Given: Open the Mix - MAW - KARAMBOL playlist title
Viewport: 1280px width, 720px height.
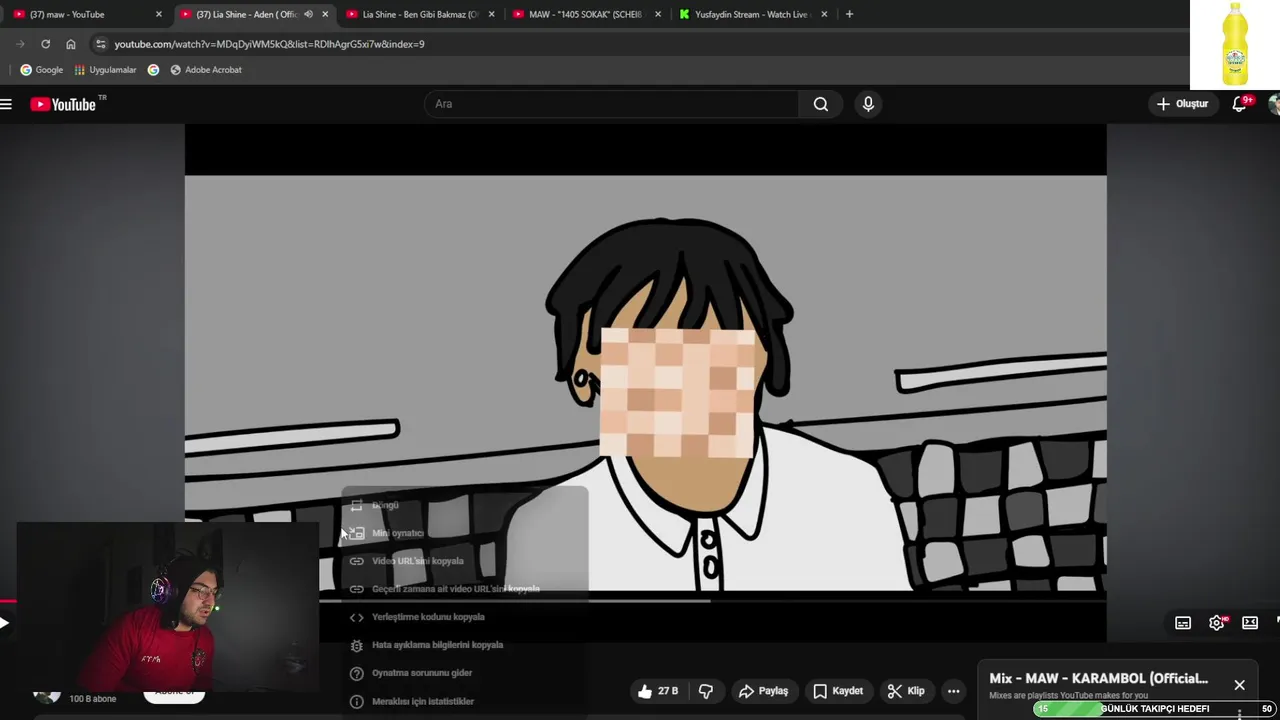Looking at the screenshot, I should [x=1098, y=678].
